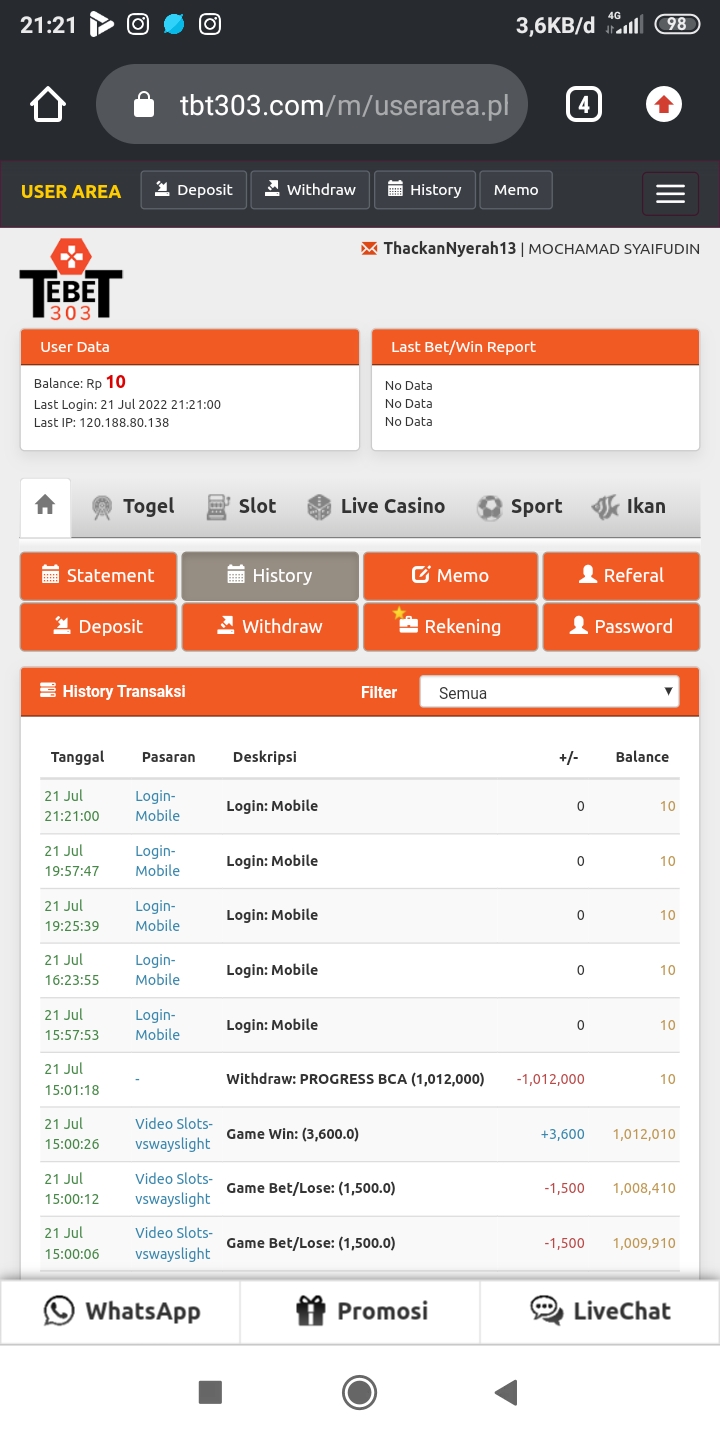This screenshot has height=1440, width=720.
Task: Select the Ikan fish games tab
Action: (629, 507)
